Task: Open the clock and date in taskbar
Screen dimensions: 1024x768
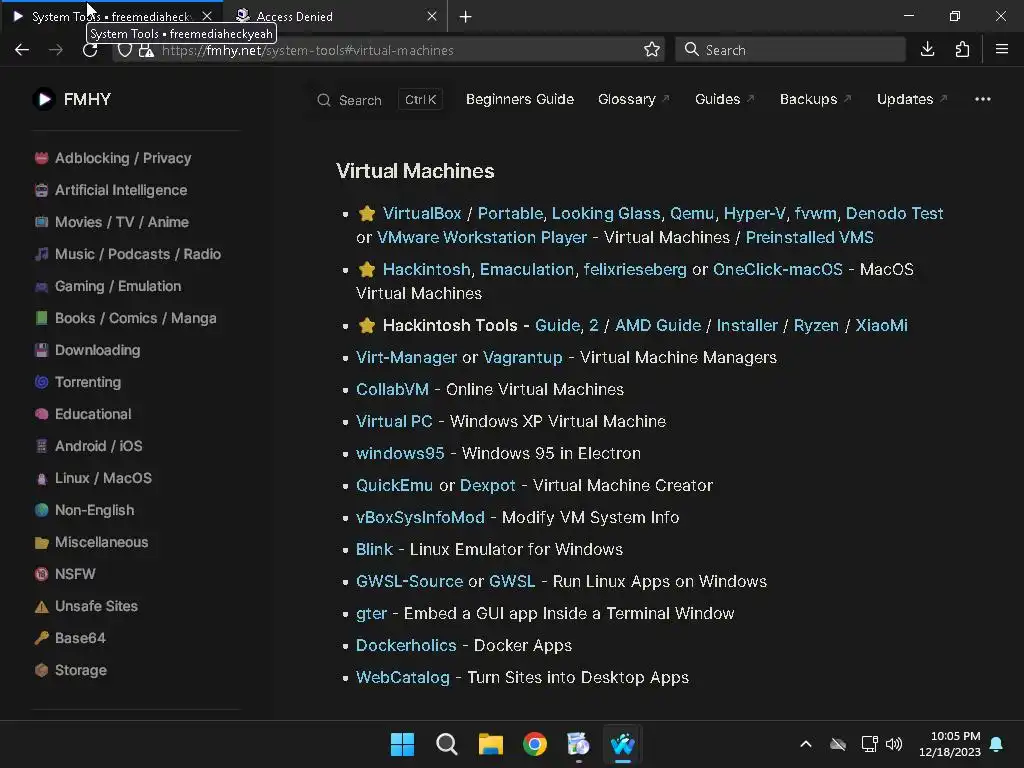Action: [950, 744]
